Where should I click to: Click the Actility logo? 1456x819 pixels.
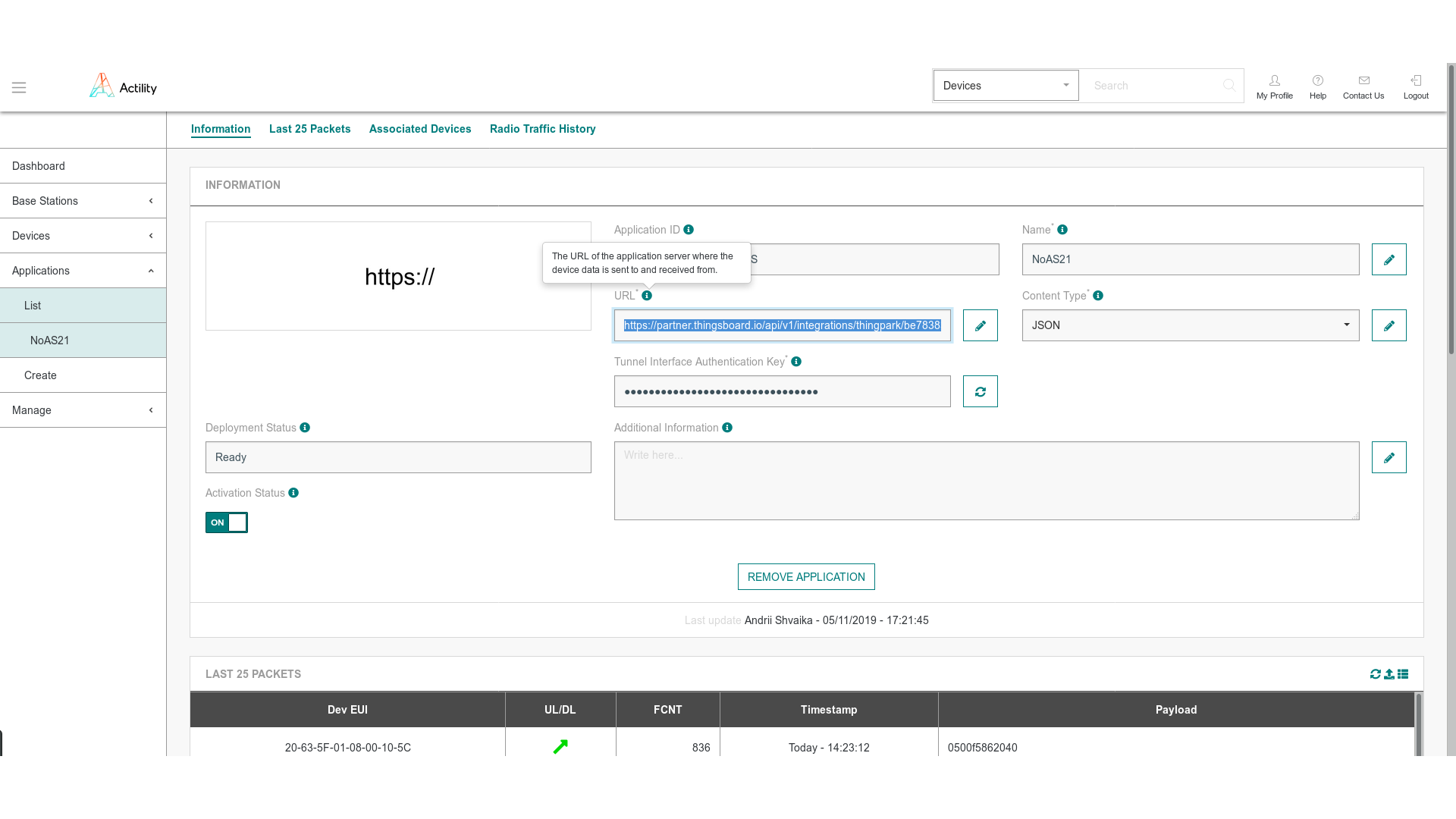point(123,86)
